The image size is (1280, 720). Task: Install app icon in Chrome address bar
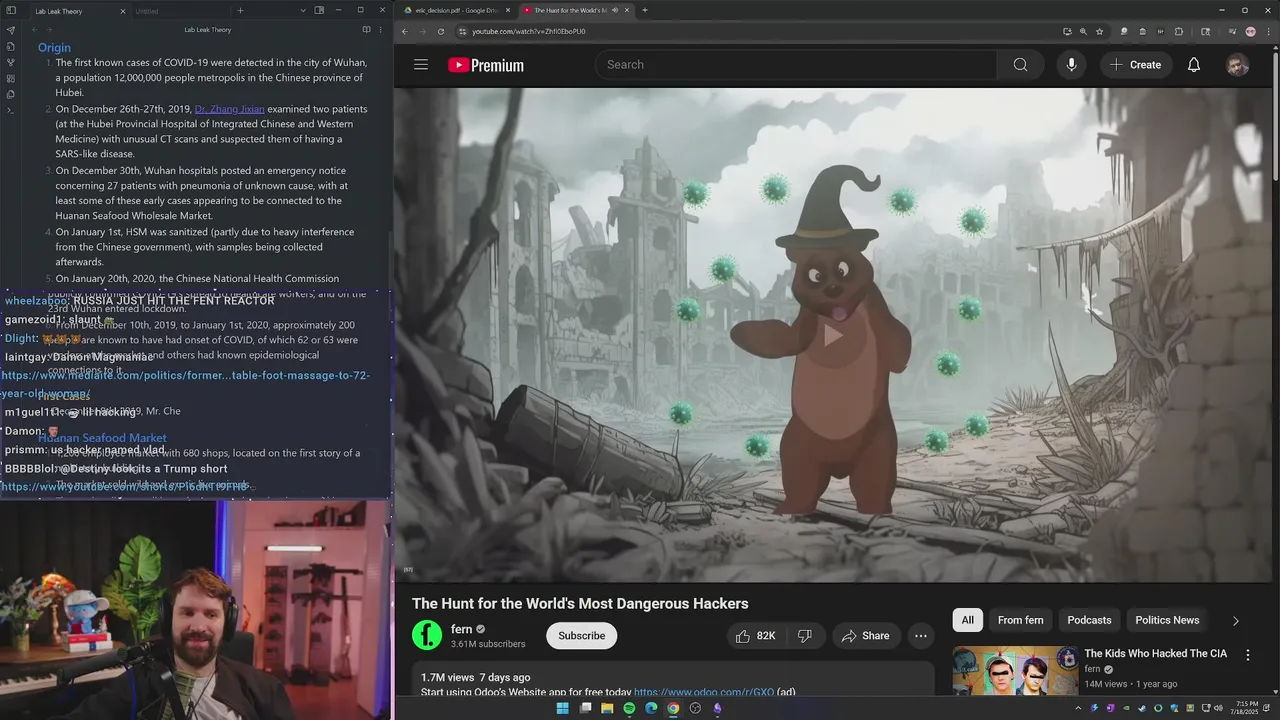pos(1067,31)
